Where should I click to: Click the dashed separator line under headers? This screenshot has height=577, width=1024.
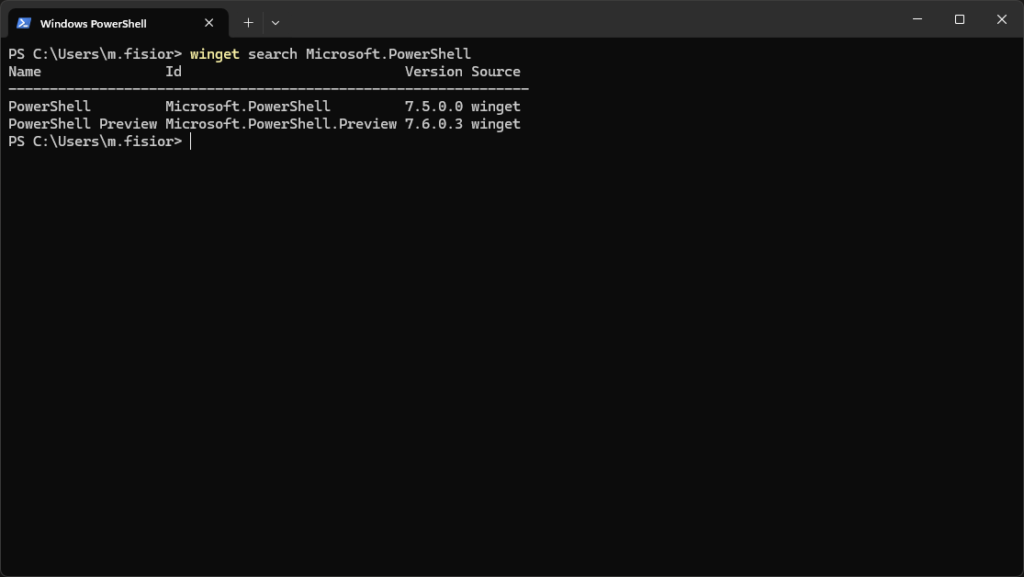(268, 89)
